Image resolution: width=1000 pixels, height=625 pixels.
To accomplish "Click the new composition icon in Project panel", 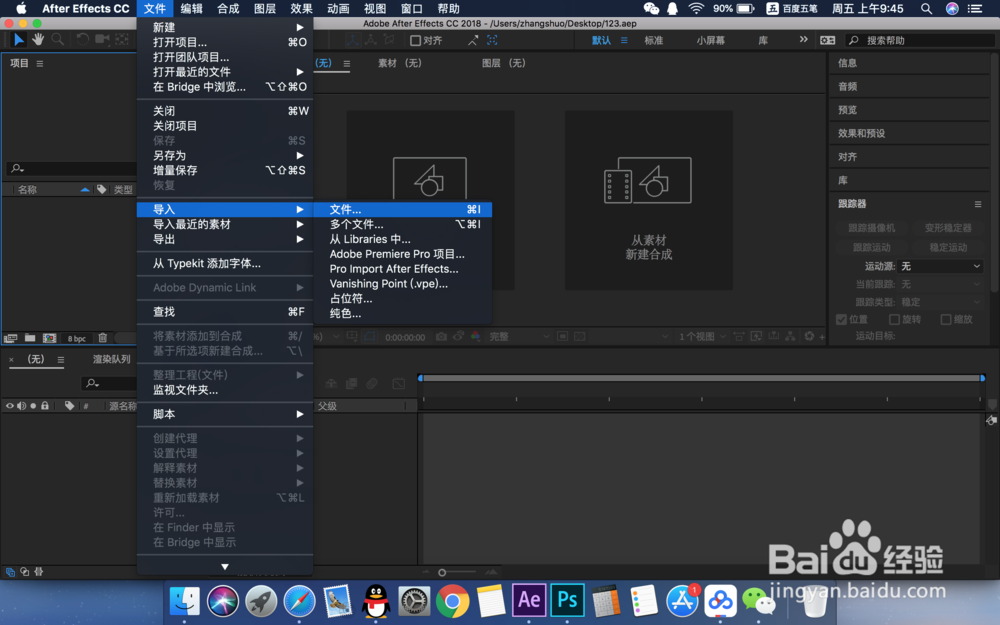I will [x=49, y=338].
